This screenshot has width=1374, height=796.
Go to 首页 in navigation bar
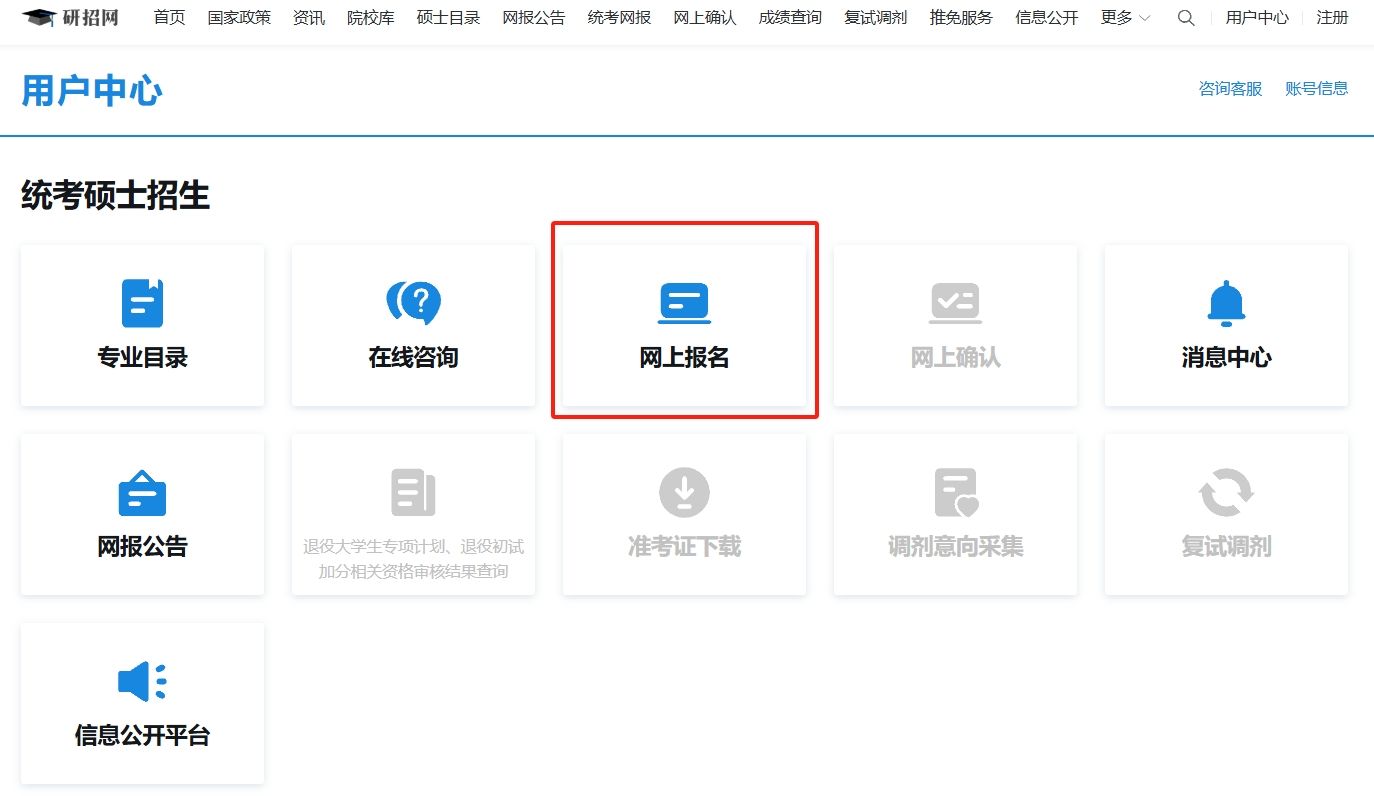click(x=169, y=18)
